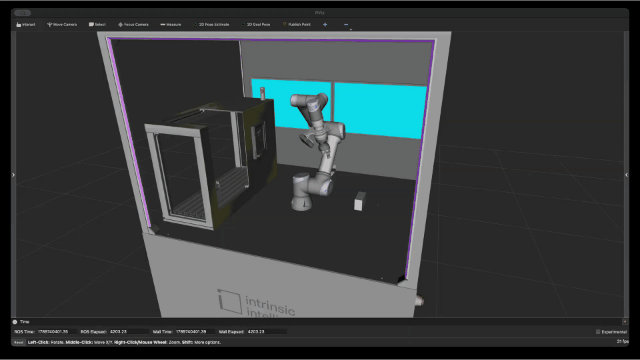Click the Reset button

[18, 342]
